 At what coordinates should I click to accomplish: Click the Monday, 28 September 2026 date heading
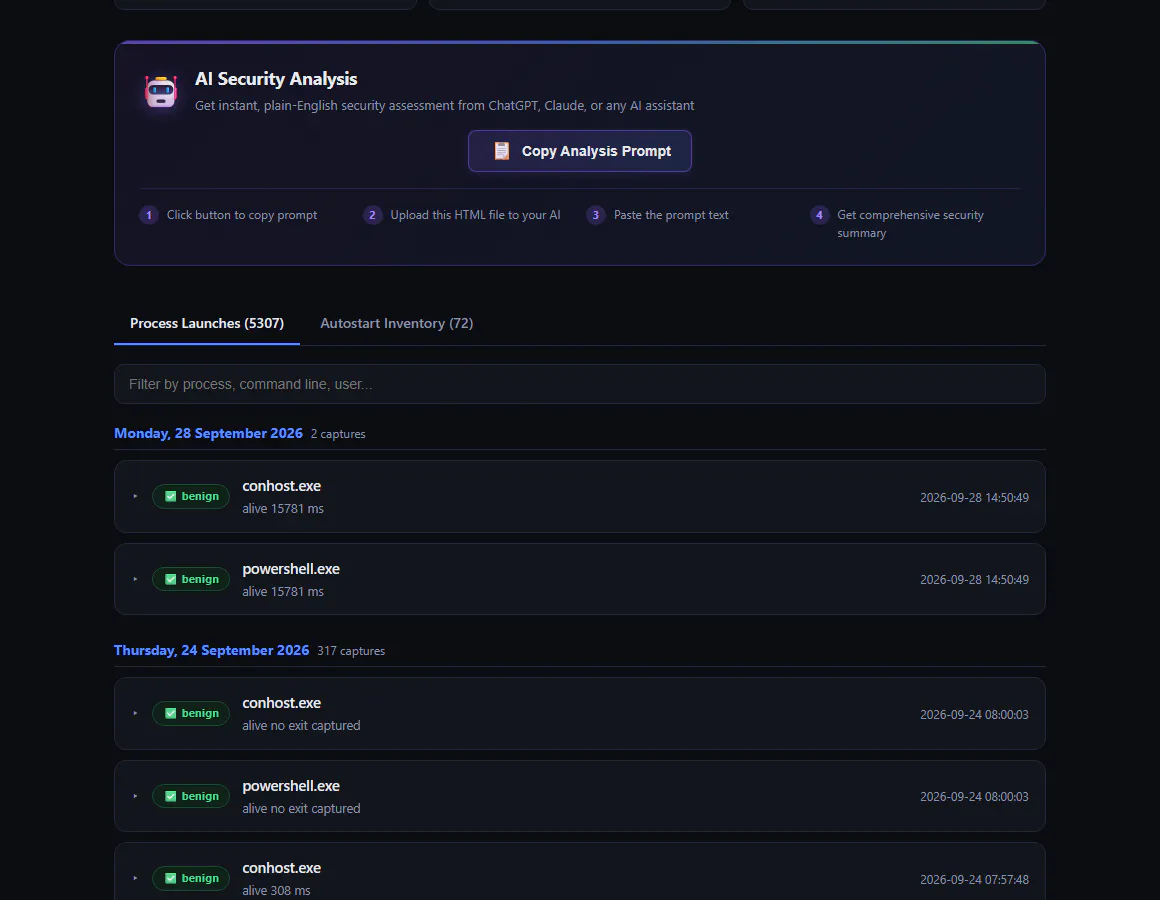pyautogui.click(x=209, y=433)
